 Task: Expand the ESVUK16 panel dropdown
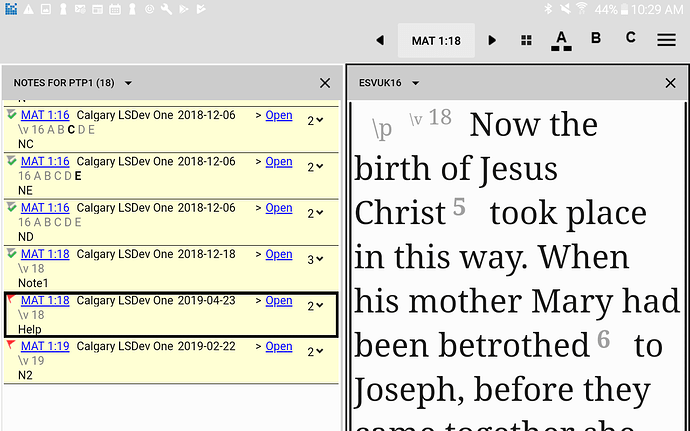pyautogui.click(x=415, y=83)
